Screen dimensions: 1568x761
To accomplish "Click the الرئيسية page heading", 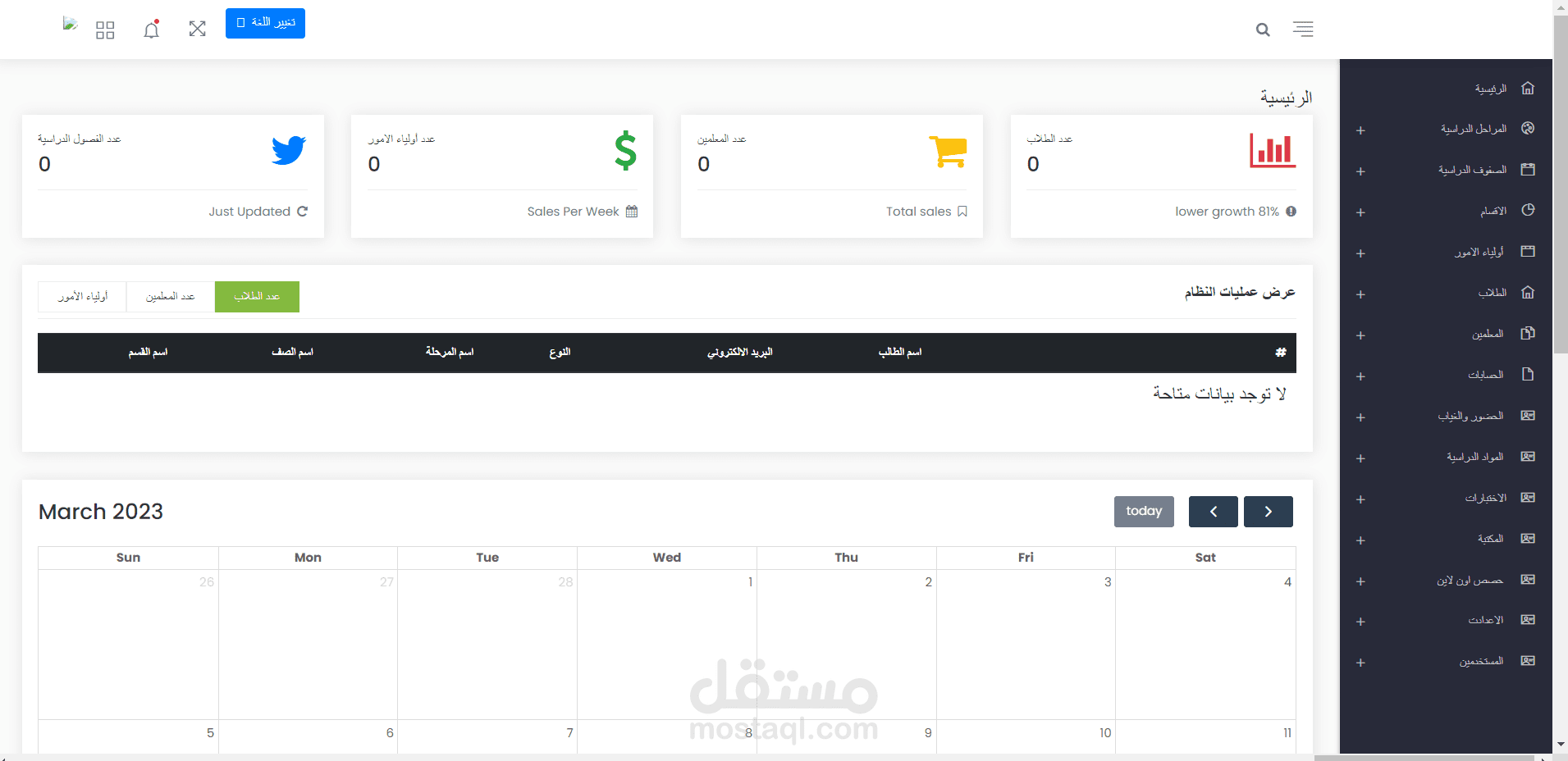I will (x=1286, y=98).
